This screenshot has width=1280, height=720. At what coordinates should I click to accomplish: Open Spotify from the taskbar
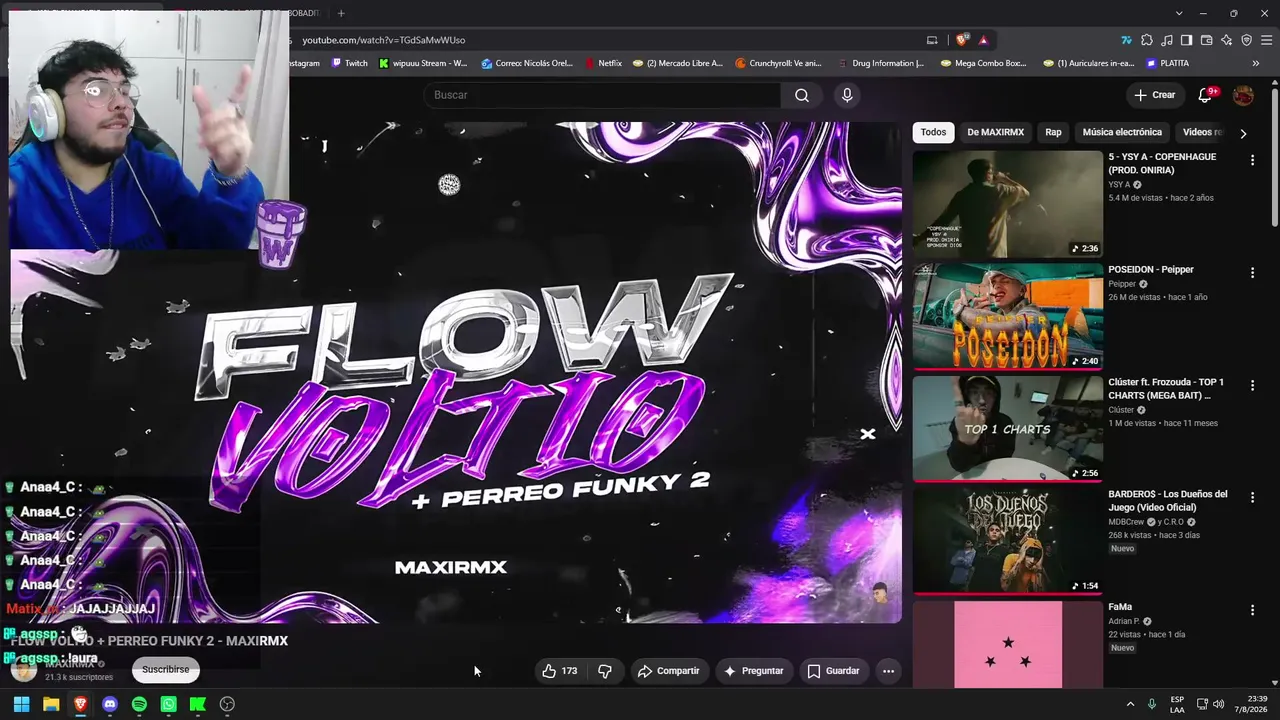pyautogui.click(x=139, y=704)
